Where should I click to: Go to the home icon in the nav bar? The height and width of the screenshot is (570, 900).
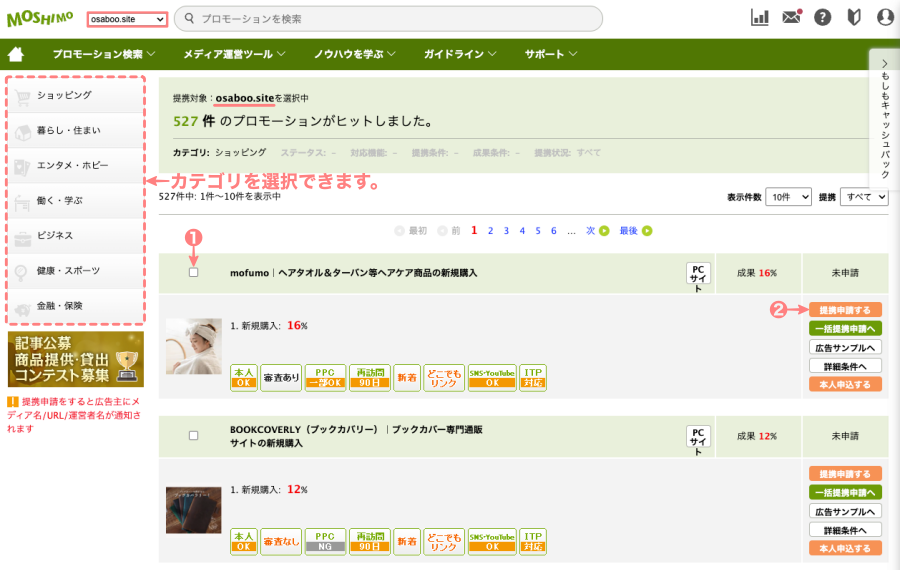(16, 54)
